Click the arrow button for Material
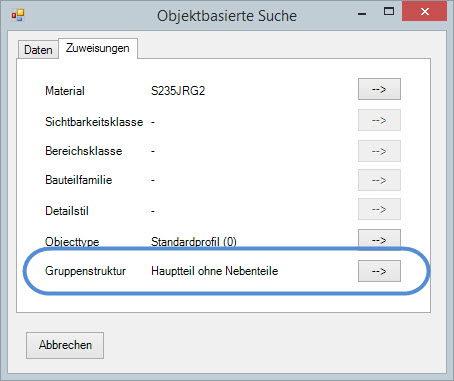This screenshot has height=381, width=454. [x=379, y=89]
